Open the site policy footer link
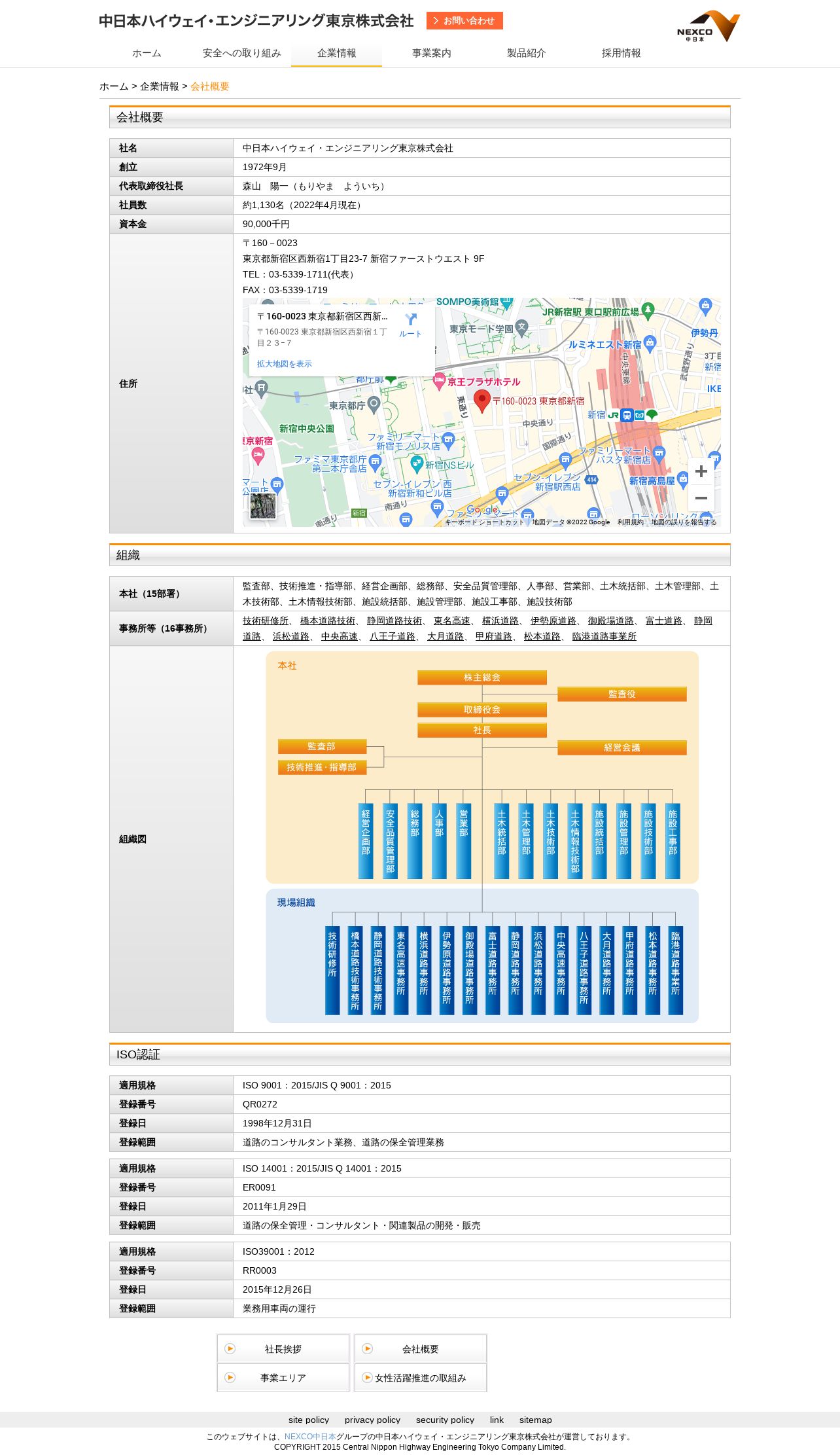The width and height of the screenshot is (840, 1455). pyautogui.click(x=309, y=1420)
